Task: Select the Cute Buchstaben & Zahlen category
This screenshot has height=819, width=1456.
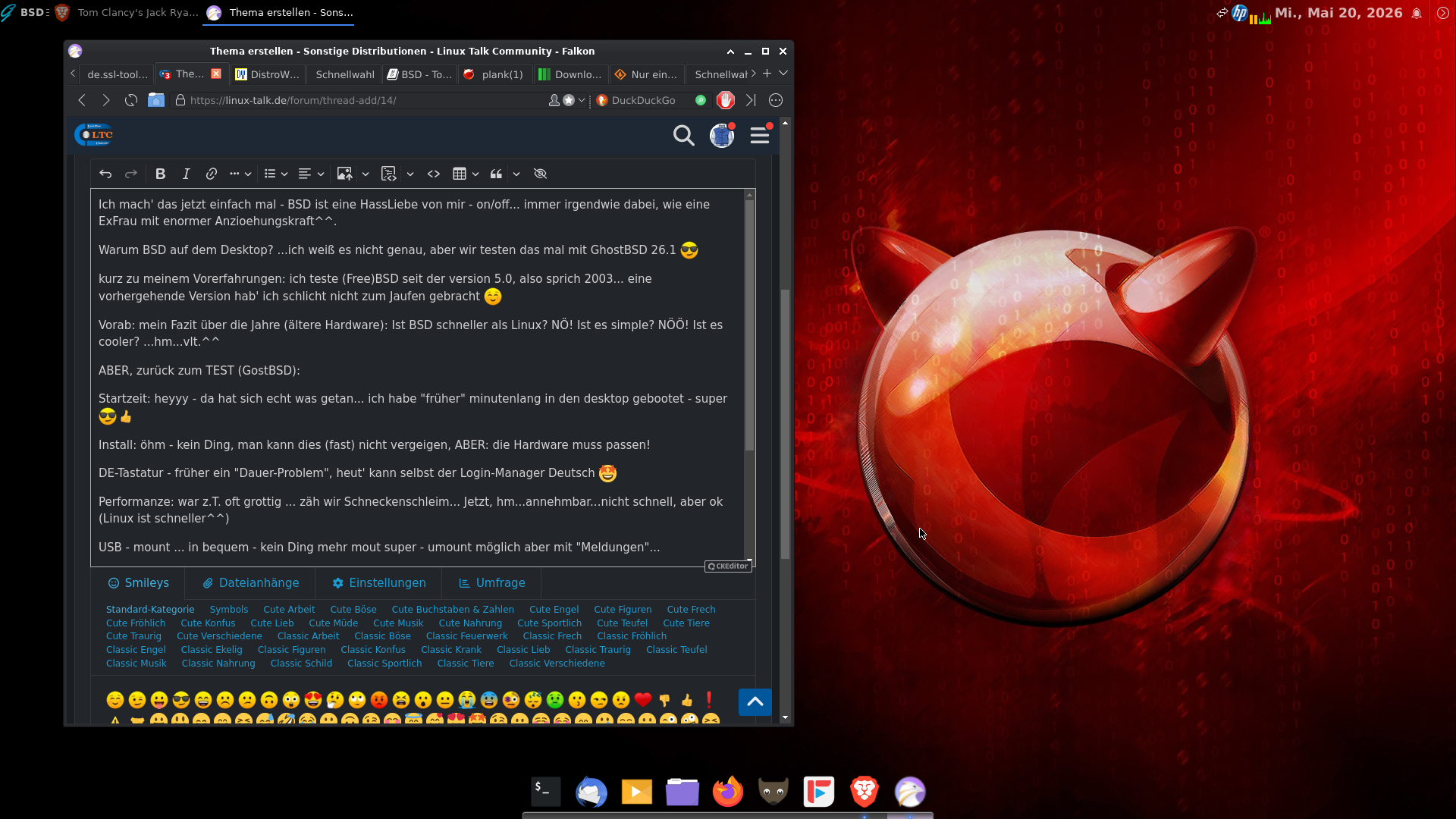Action: click(x=453, y=610)
